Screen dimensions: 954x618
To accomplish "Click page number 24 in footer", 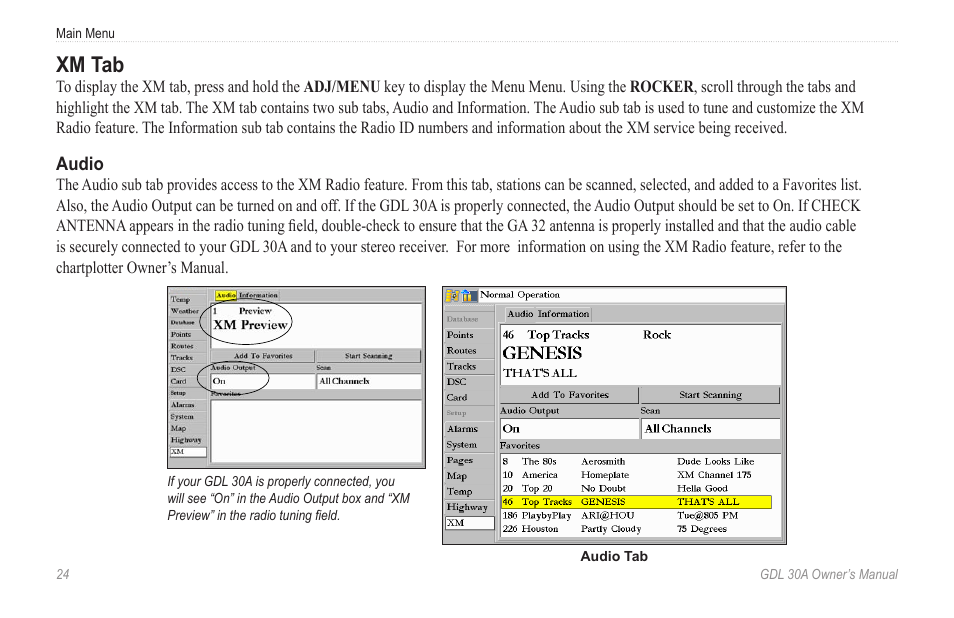I will coord(63,574).
